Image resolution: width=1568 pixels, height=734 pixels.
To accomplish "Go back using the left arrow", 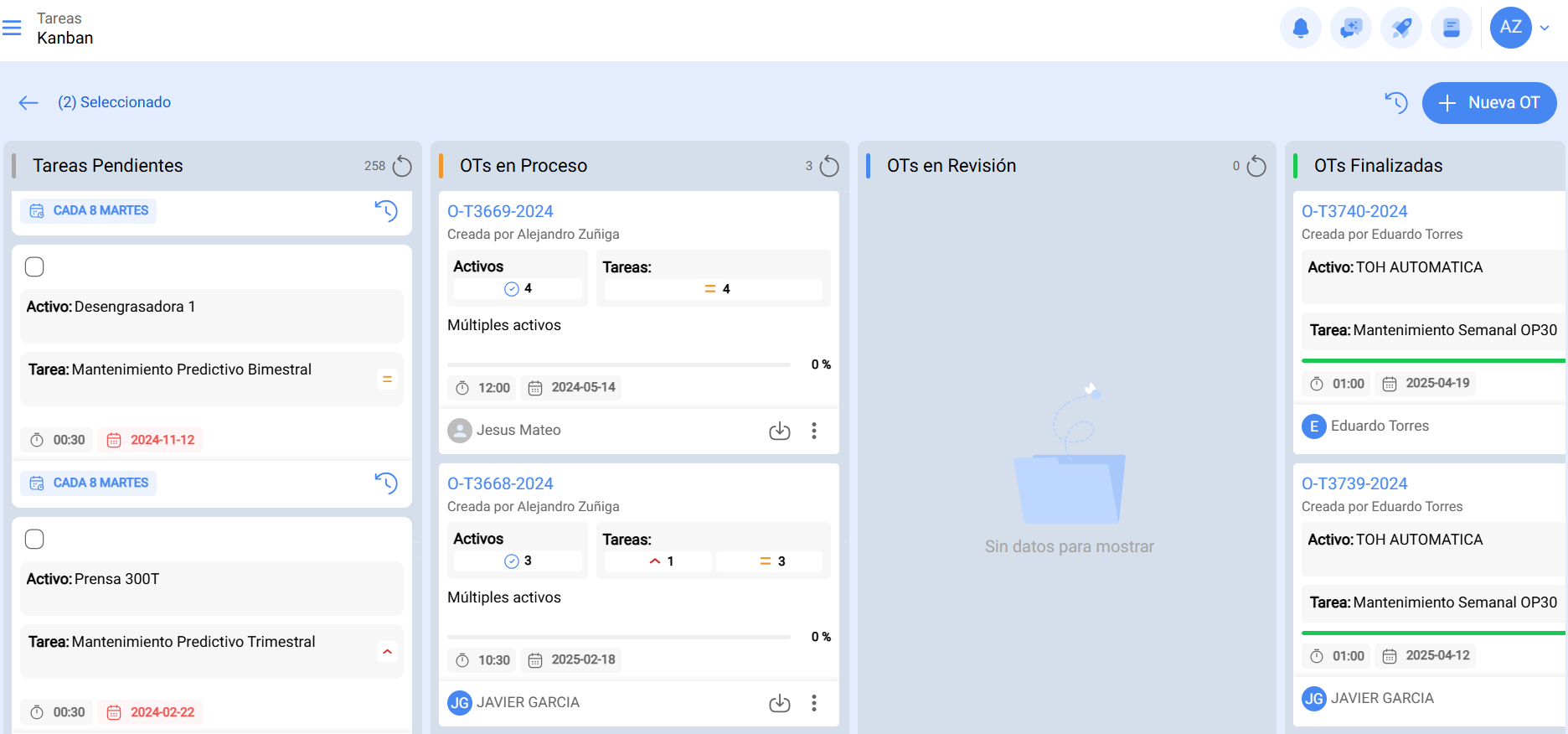I will tap(28, 103).
